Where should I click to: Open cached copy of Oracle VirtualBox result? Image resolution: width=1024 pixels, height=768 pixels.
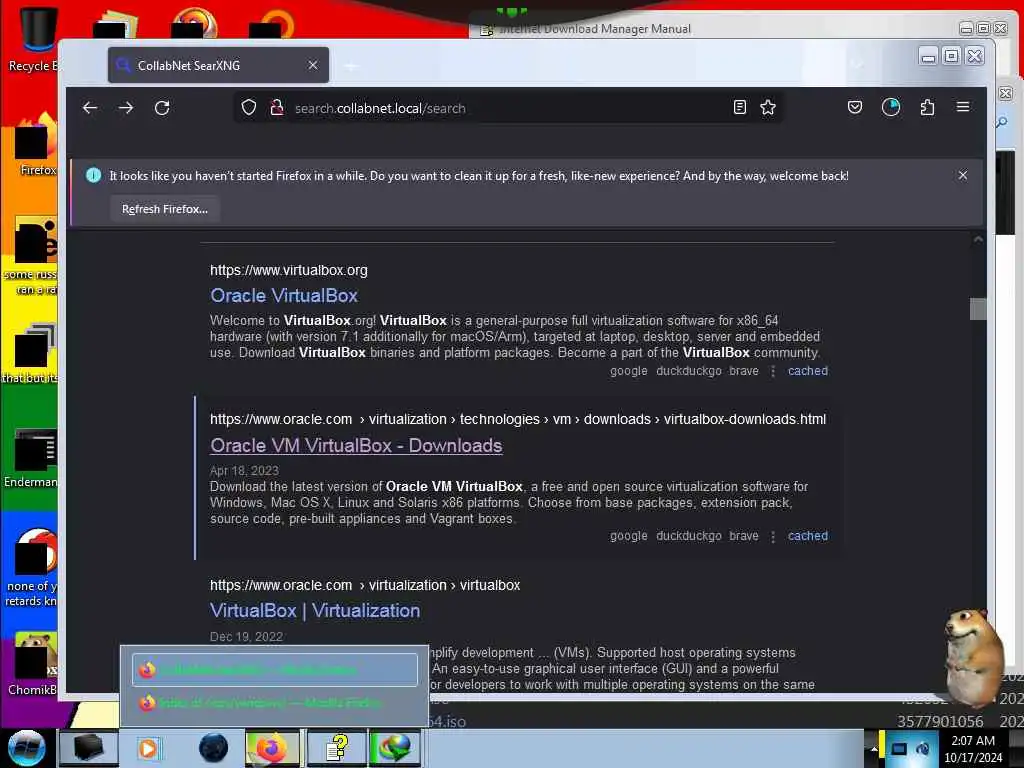click(x=808, y=371)
